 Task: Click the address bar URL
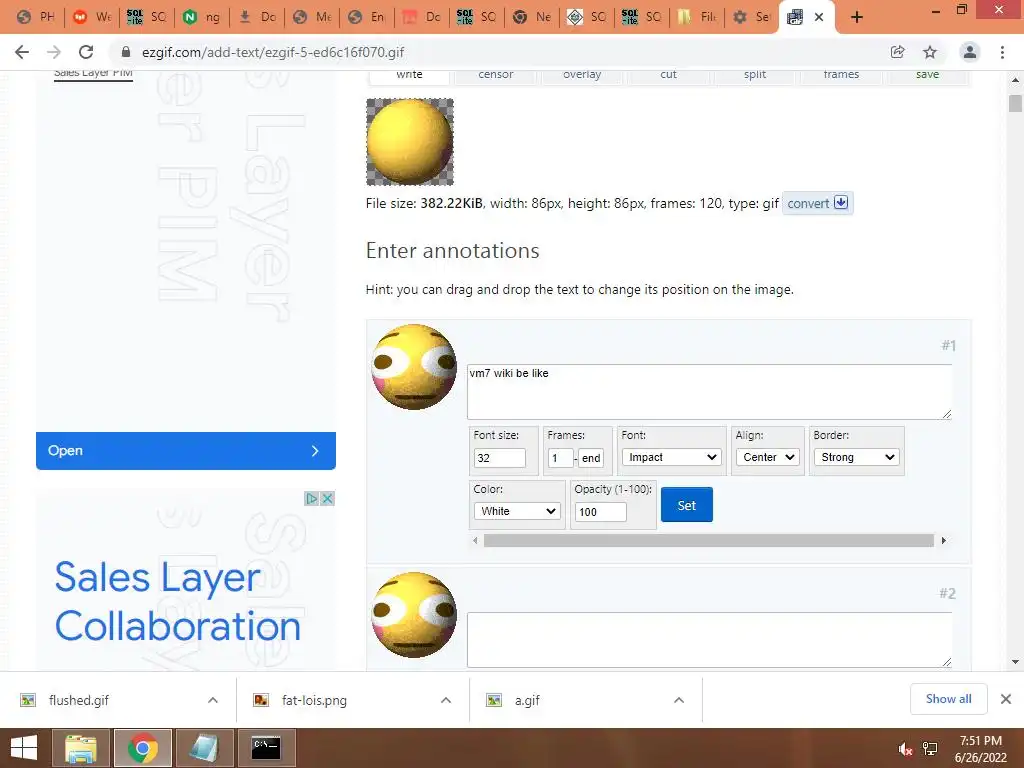click(x=273, y=52)
